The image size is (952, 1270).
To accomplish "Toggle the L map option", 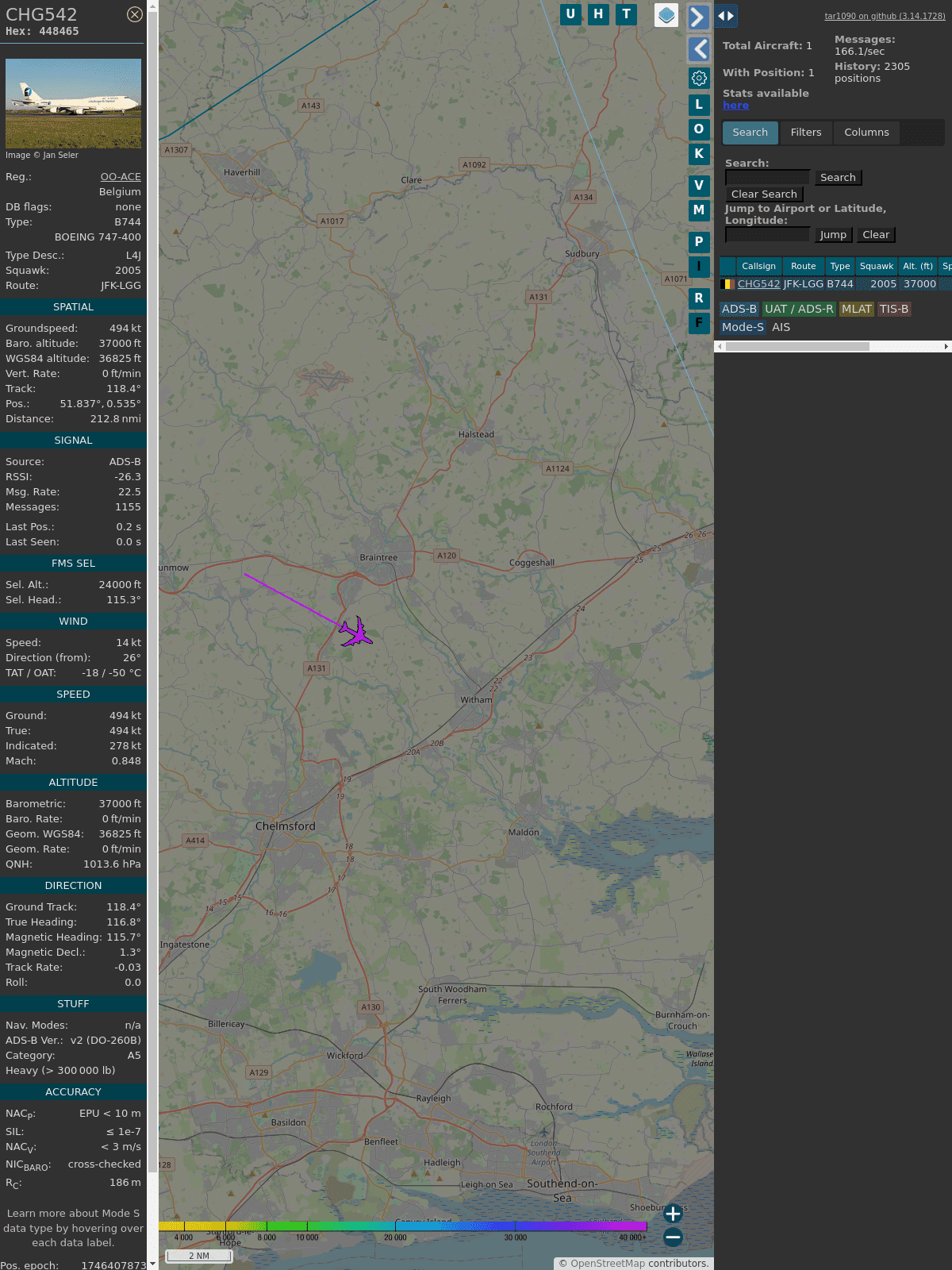I will [x=699, y=105].
